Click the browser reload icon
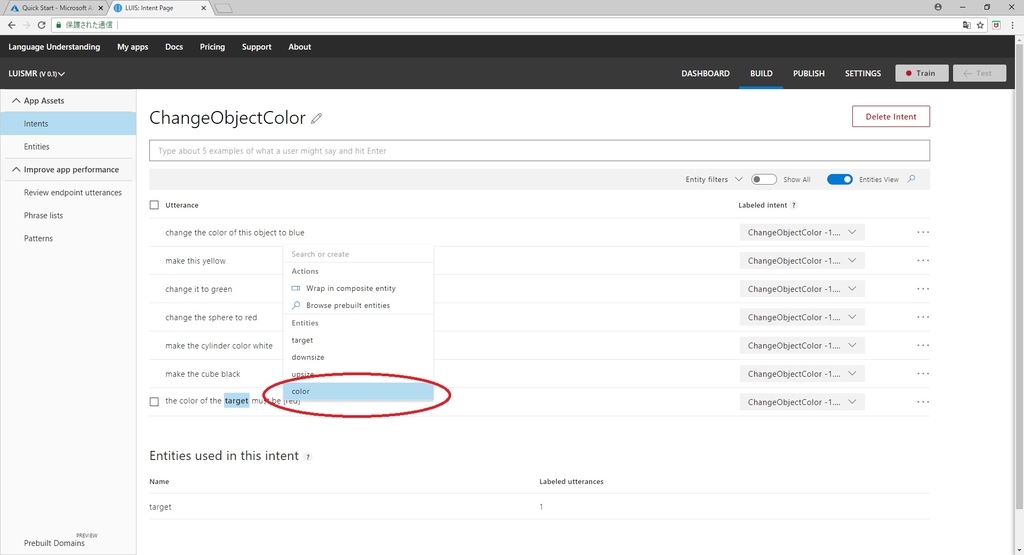This screenshot has width=1024, height=555. click(41, 25)
